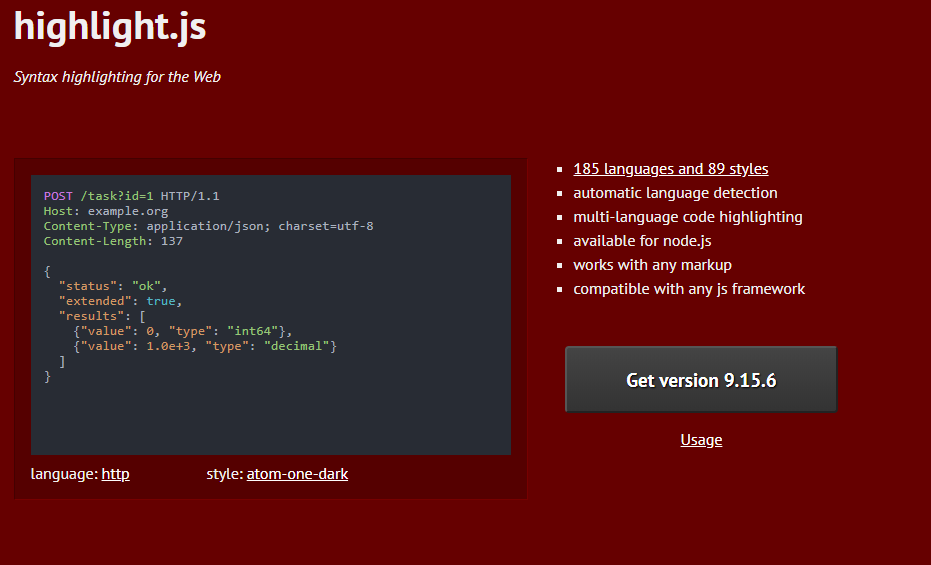Click the 'Host' header name

[58, 211]
